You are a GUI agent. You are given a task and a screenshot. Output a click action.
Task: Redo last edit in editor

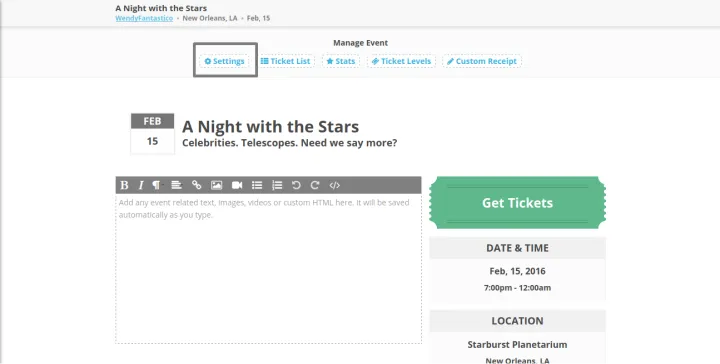pyautogui.click(x=315, y=185)
